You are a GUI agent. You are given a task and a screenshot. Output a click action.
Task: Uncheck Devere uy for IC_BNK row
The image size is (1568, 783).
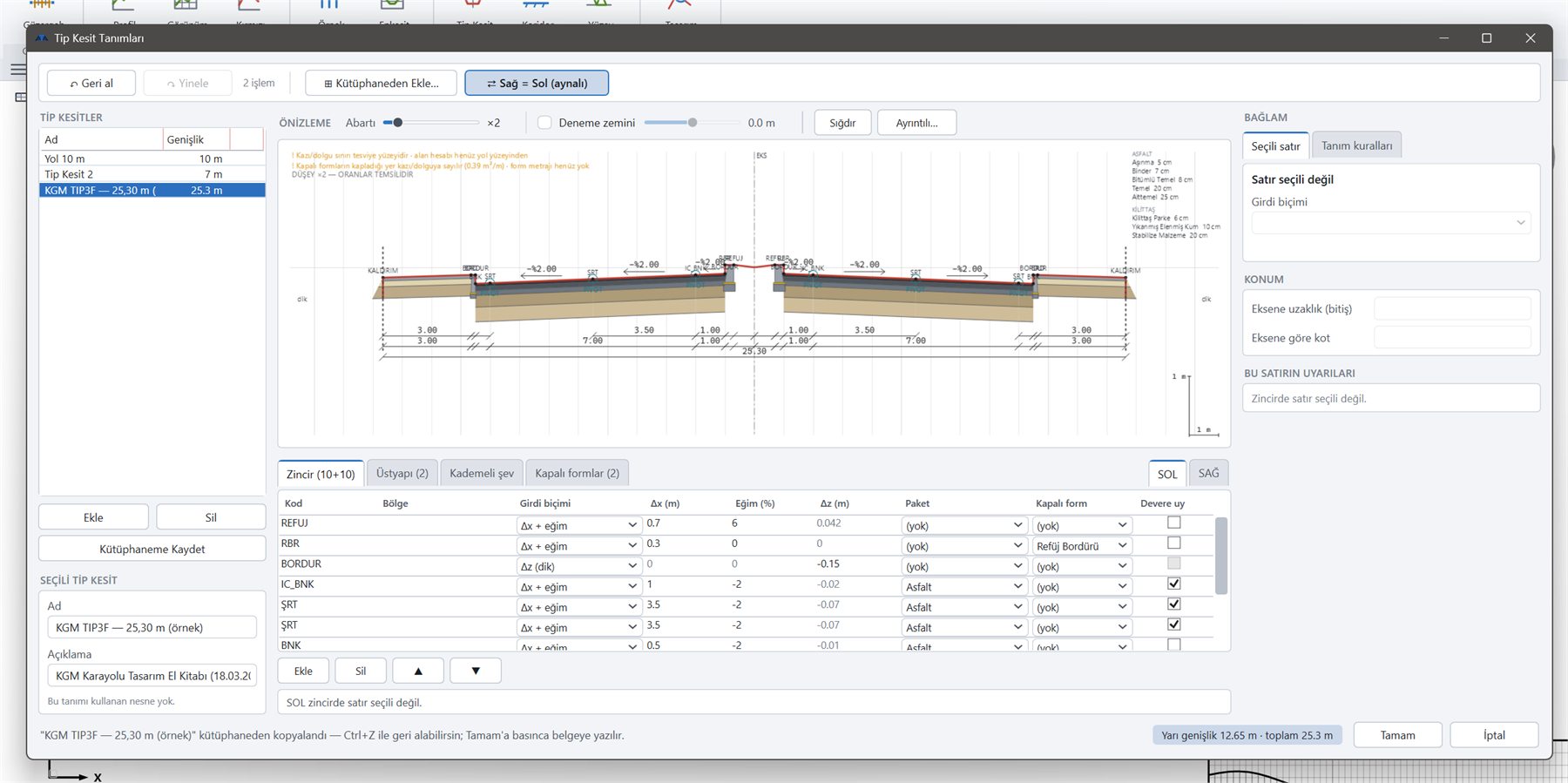point(1174,584)
